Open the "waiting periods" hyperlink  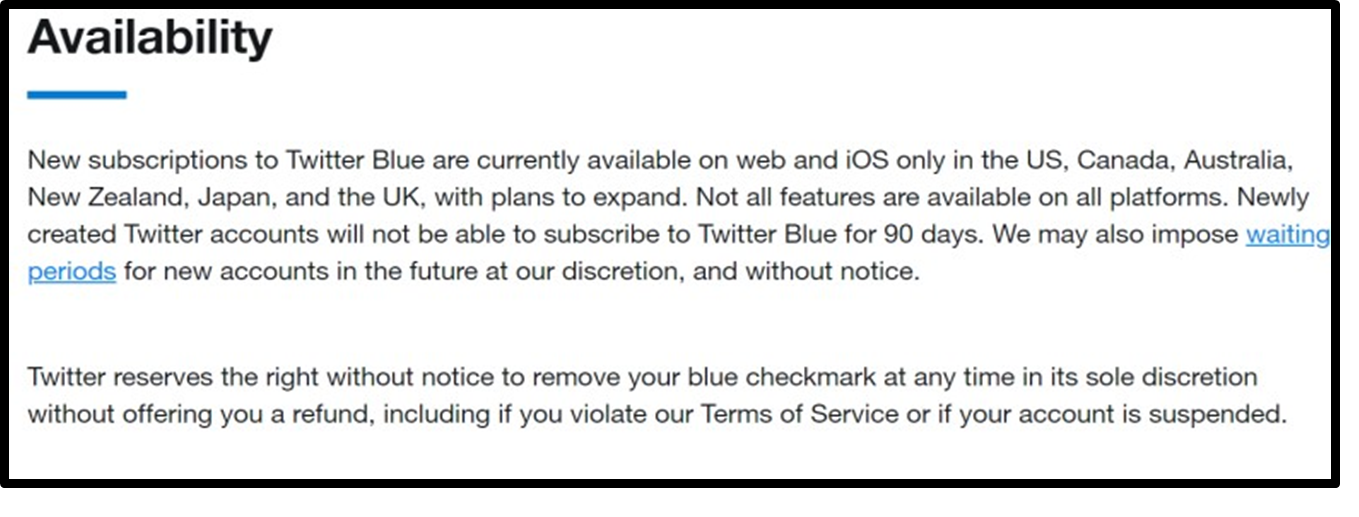[1287, 236]
